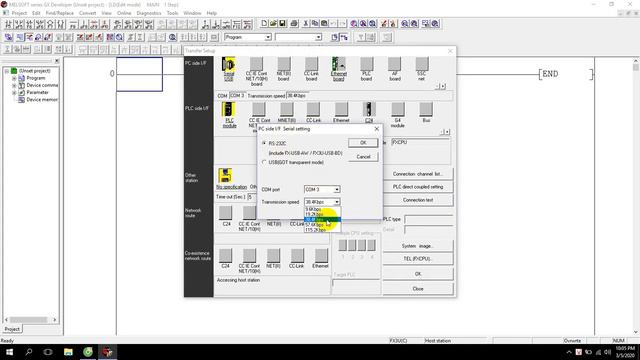Select the CC-Link icon in PLC side I/F

pos(313,109)
